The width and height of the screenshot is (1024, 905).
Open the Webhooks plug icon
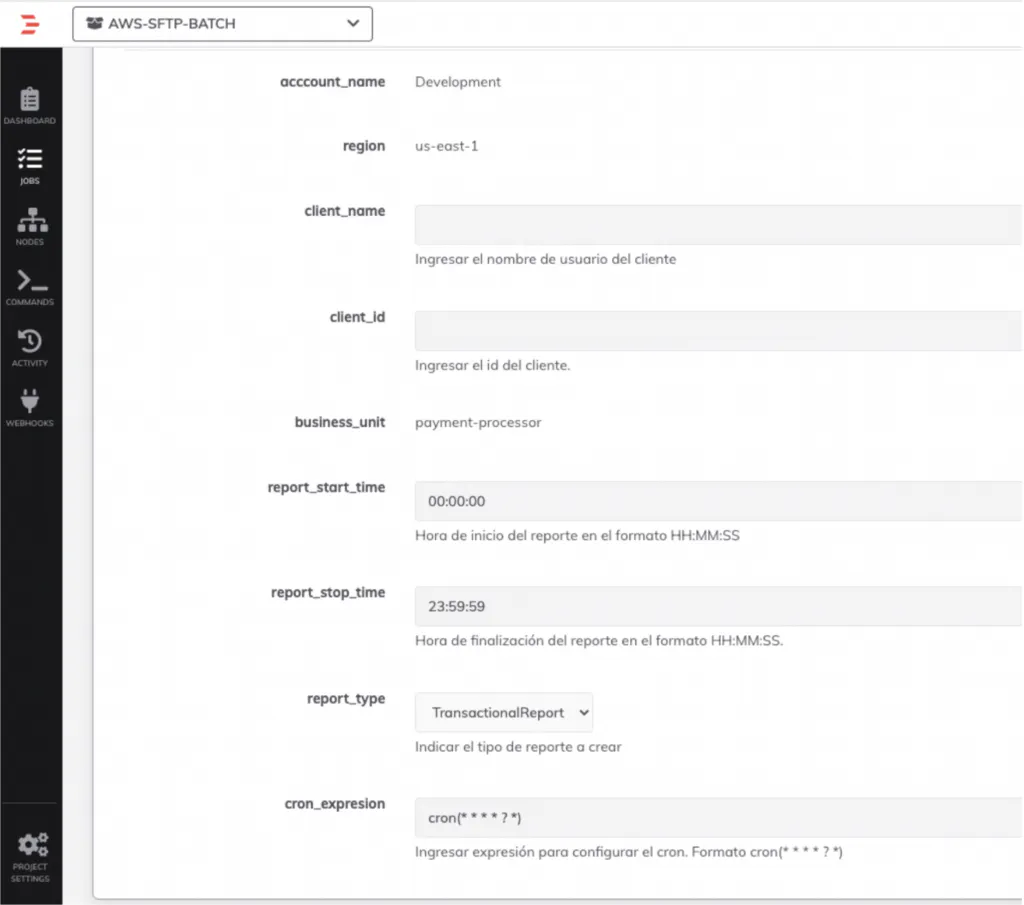pyautogui.click(x=30, y=401)
